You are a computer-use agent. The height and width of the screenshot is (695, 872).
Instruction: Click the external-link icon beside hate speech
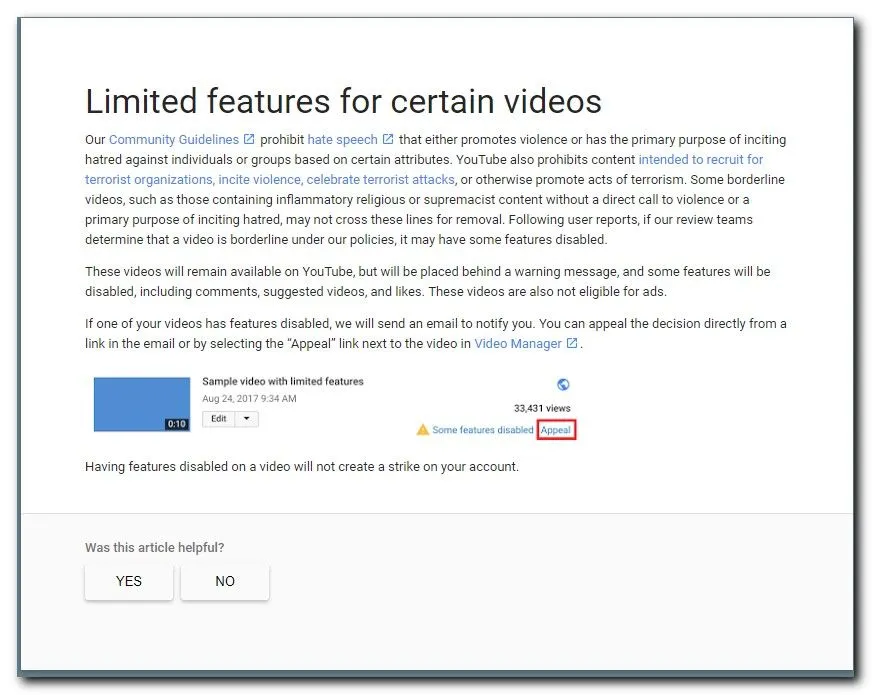coord(386,139)
